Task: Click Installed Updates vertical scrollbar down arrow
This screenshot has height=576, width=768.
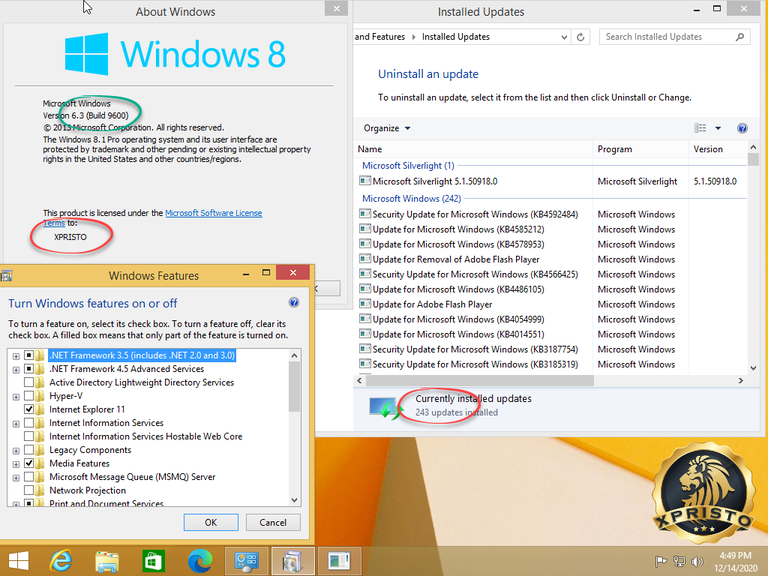Action: pyautogui.click(x=753, y=368)
